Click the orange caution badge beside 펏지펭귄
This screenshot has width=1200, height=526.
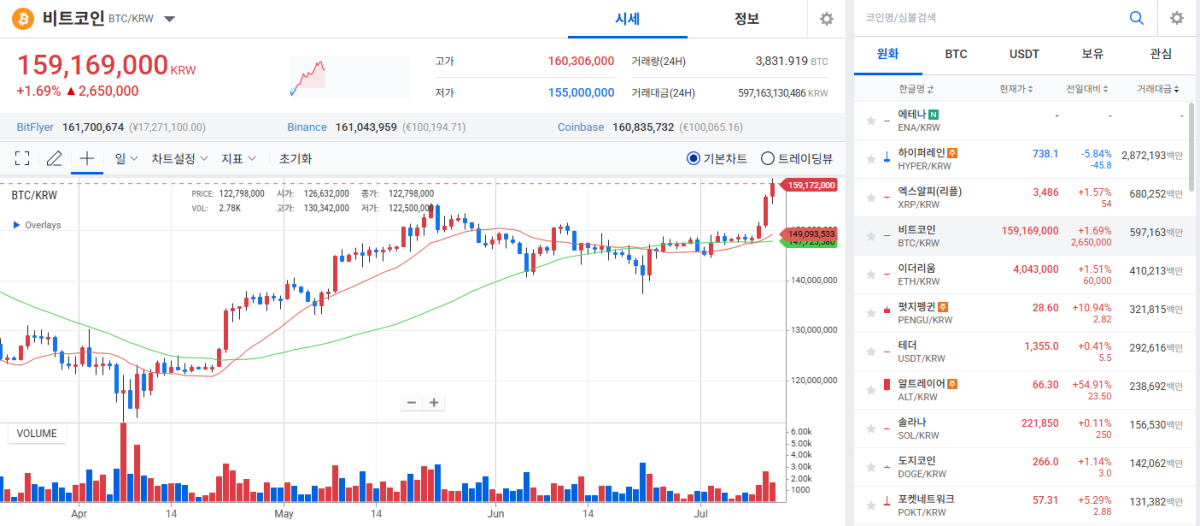pos(943,306)
